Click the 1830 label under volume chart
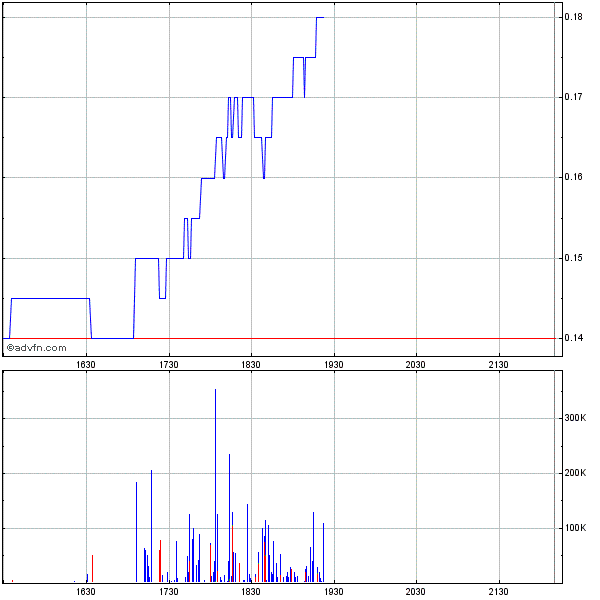 (251, 592)
